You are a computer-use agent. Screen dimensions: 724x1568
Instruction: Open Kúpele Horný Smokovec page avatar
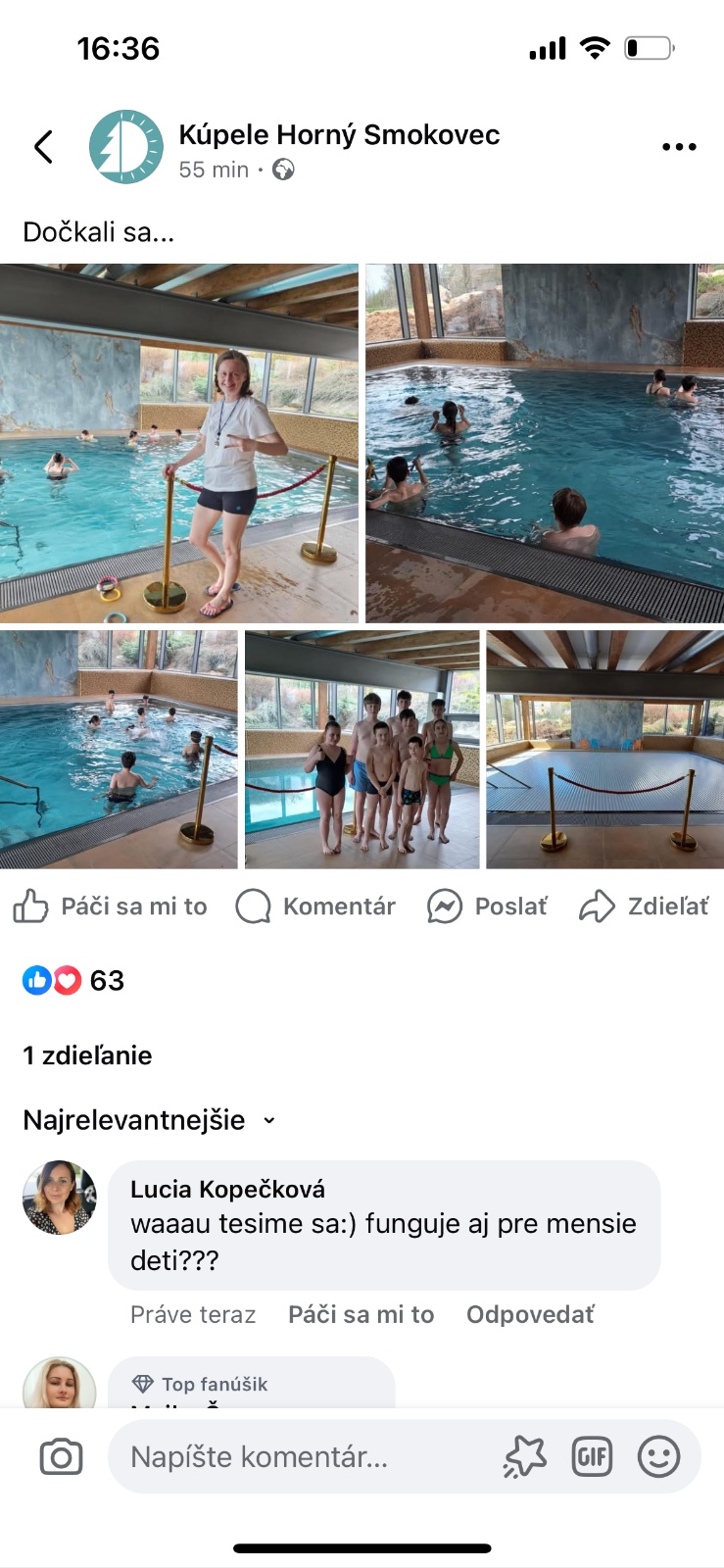(x=126, y=147)
